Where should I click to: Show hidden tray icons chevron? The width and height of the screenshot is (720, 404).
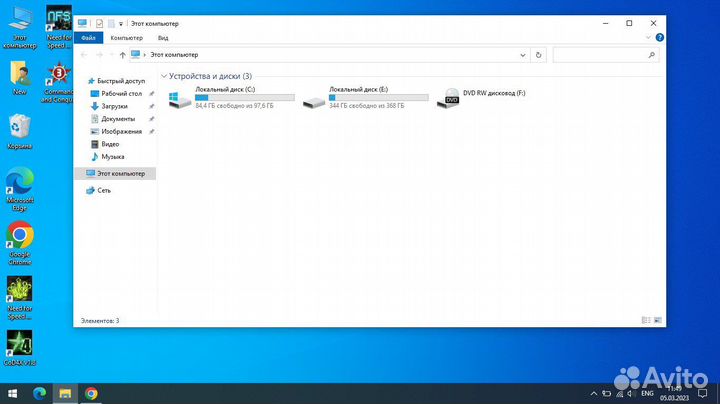pos(594,393)
